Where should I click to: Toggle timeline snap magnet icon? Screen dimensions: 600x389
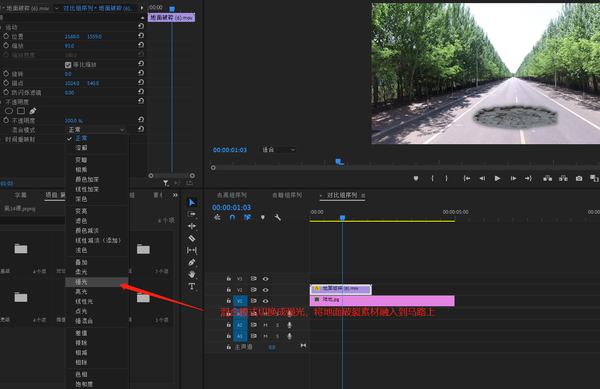tap(232, 217)
